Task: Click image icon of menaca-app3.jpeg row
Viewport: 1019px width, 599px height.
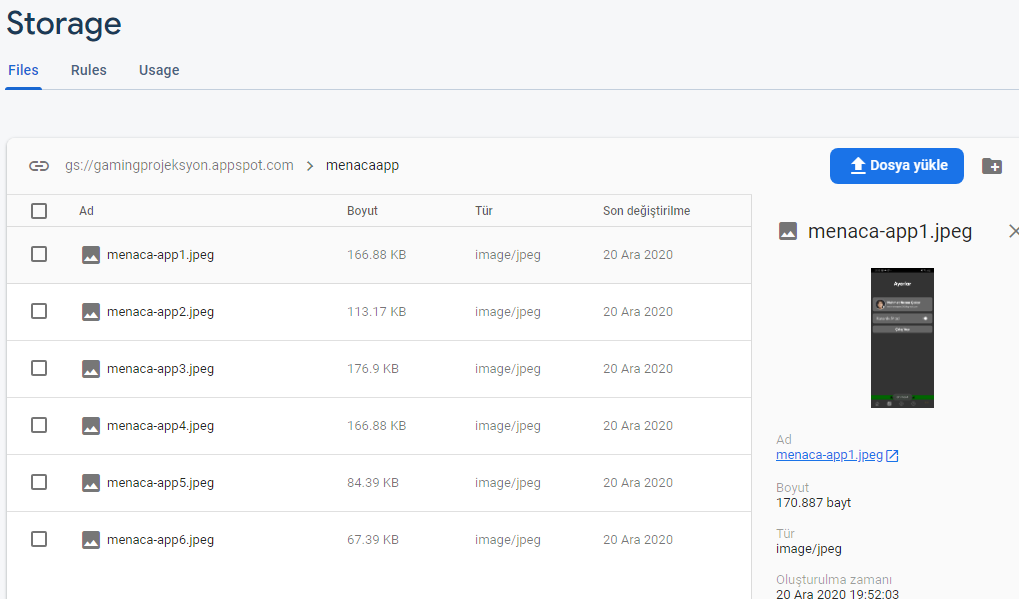Action: point(91,369)
